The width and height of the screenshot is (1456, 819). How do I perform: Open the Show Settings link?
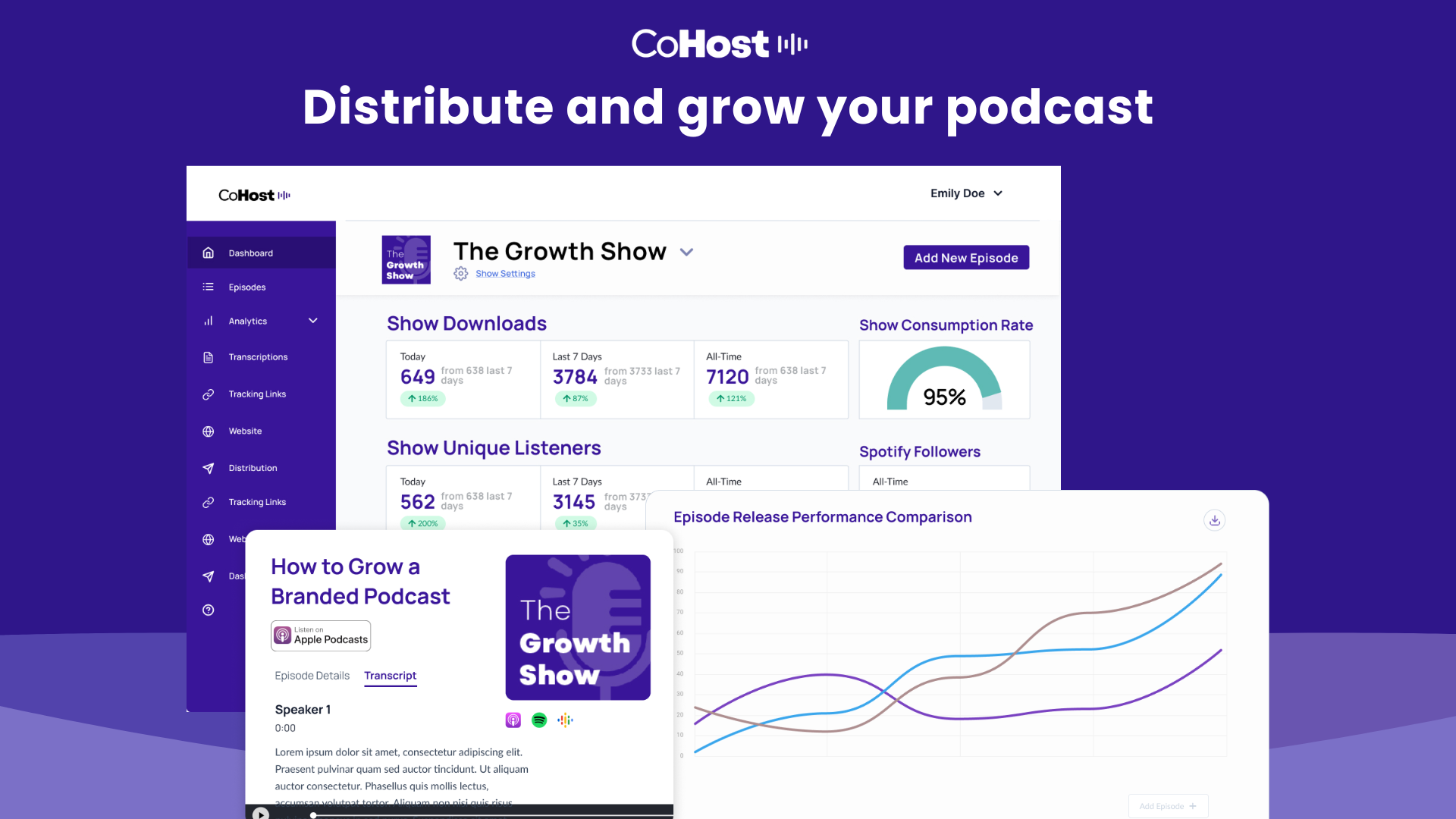coord(505,274)
